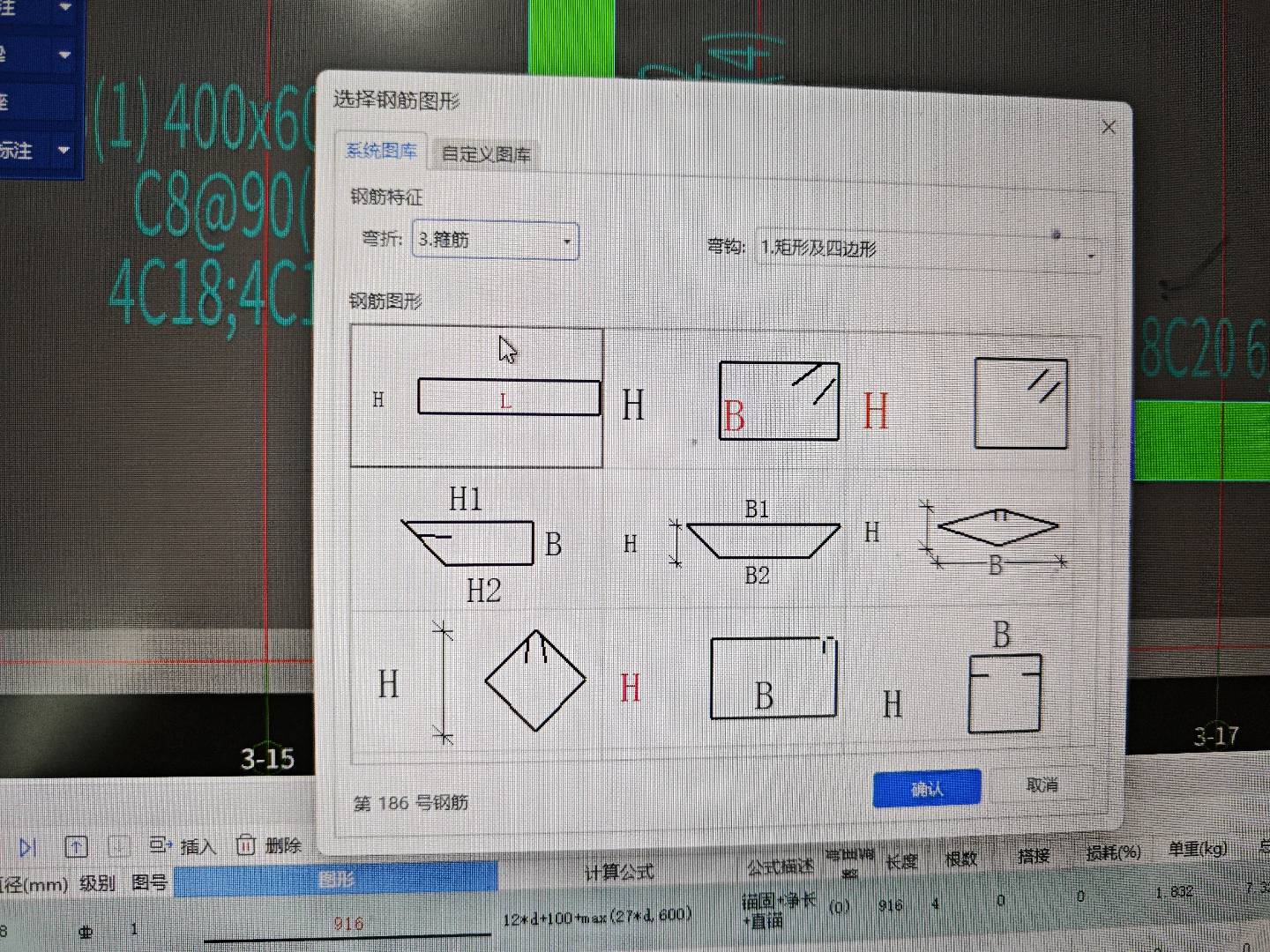Select the red 916 shape cell
The image size is (1270, 952).
click(348, 923)
